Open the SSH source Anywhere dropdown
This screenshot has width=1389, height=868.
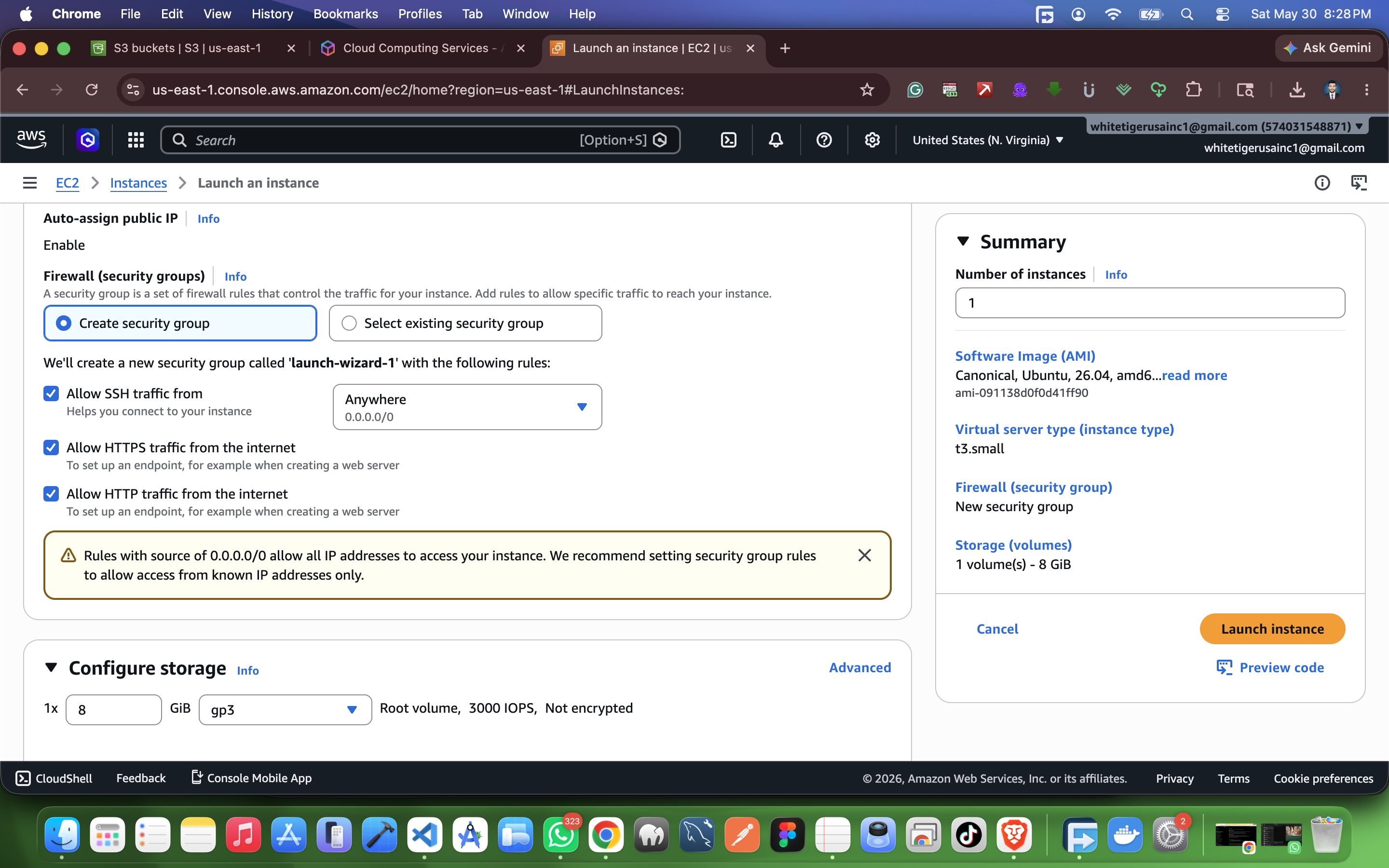467,407
